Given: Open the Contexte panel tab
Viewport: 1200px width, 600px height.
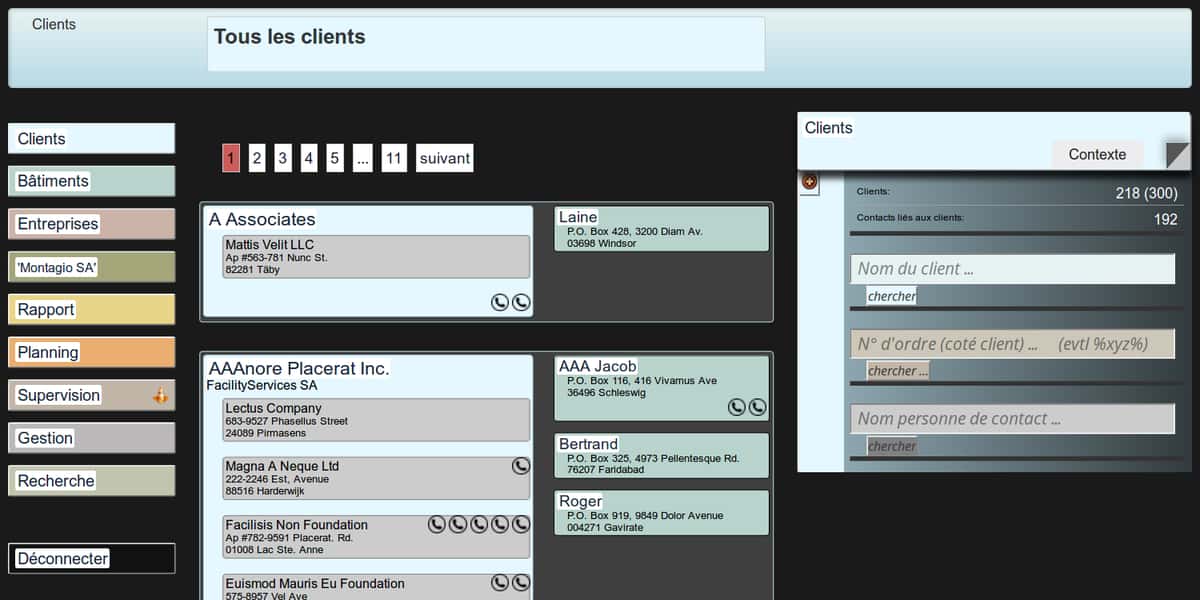Looking at the screenshot, I should click(x=1097, y=154).
